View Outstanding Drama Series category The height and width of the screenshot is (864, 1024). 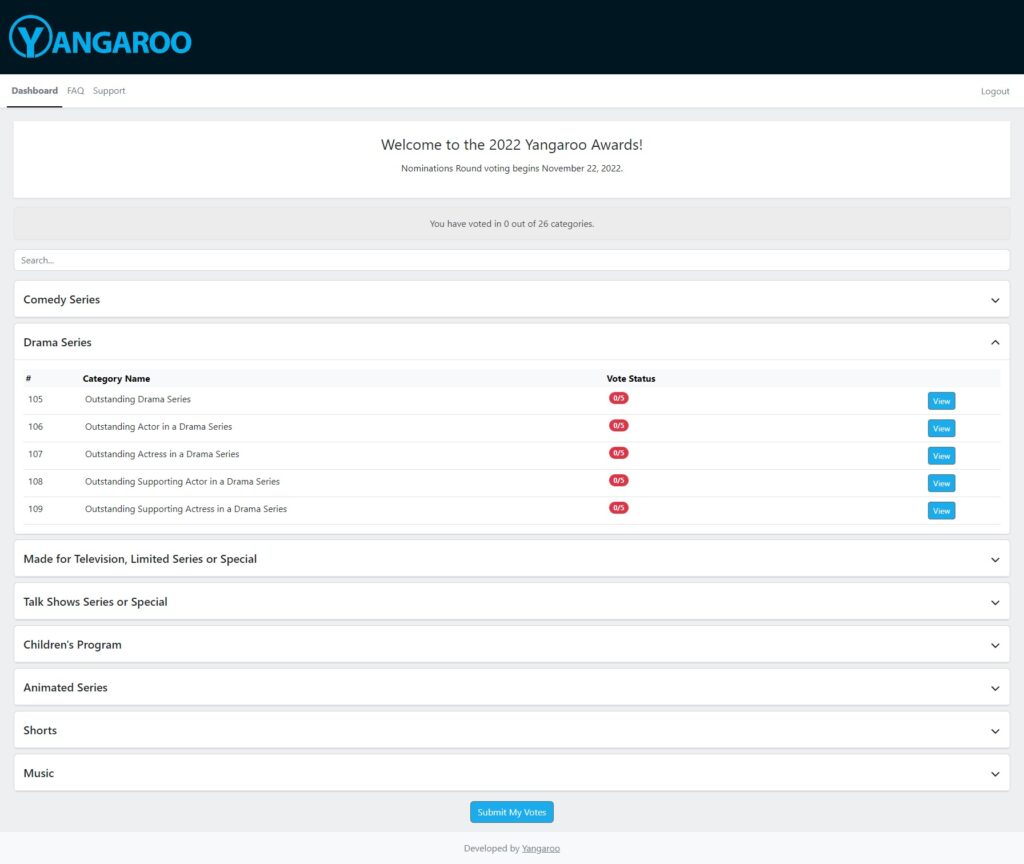(x=941, y=401)
